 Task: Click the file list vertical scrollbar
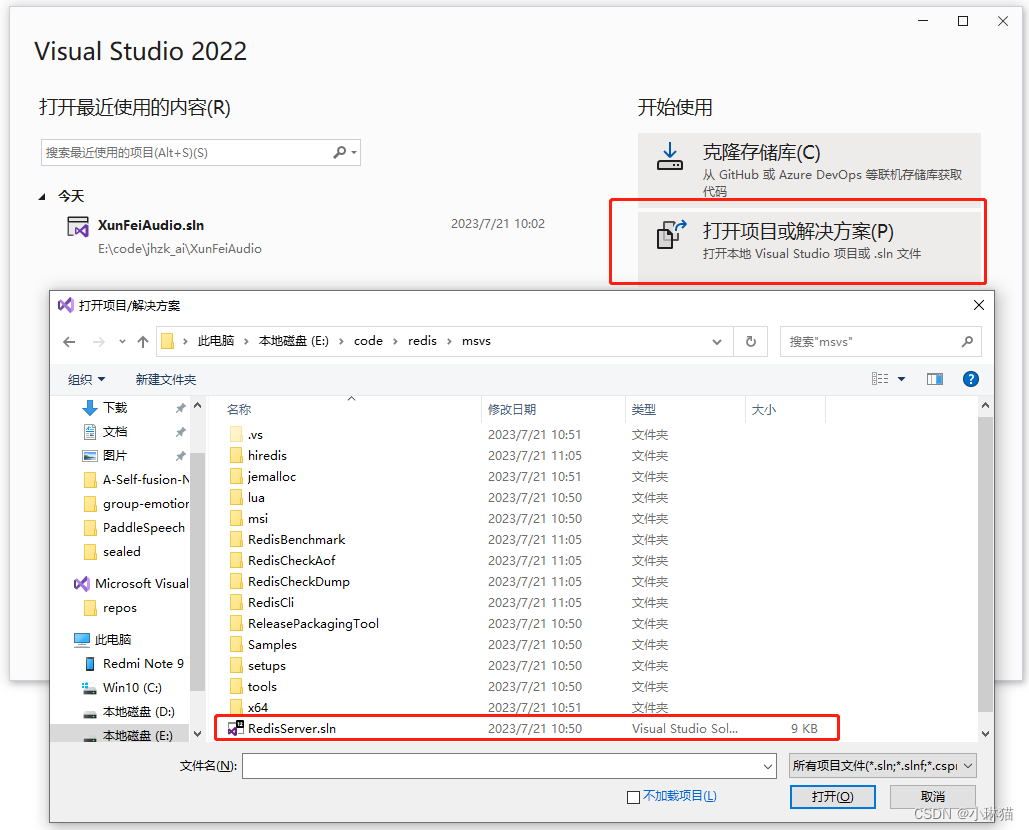point(984,564)
